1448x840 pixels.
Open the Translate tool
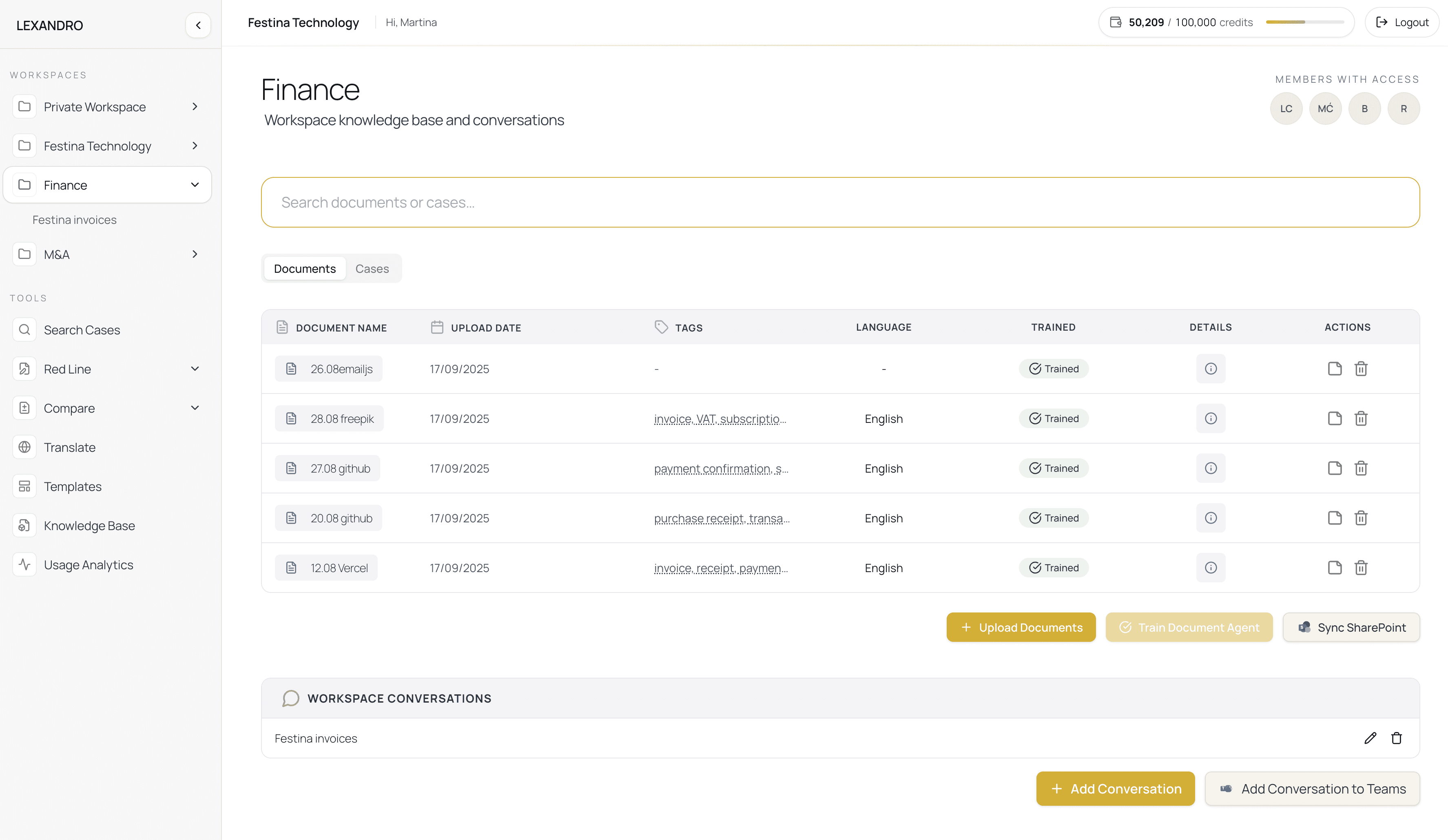click(69, 448)
